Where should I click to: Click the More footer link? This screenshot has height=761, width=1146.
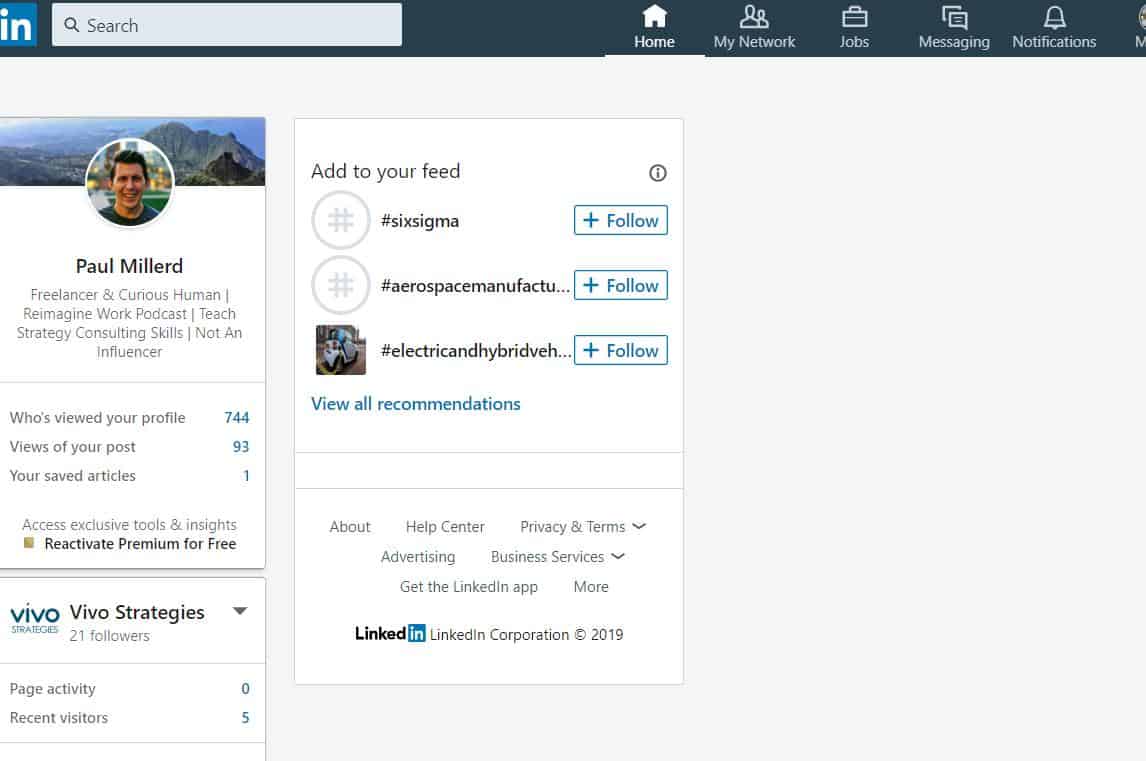coord(591,587)
